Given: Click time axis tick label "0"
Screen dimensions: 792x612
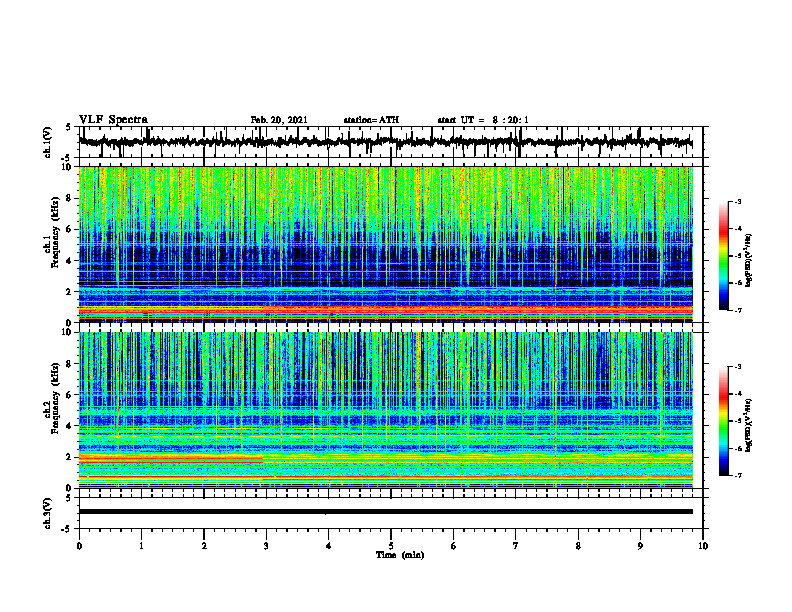Looking at the screenshot, I should click(79, 546).
